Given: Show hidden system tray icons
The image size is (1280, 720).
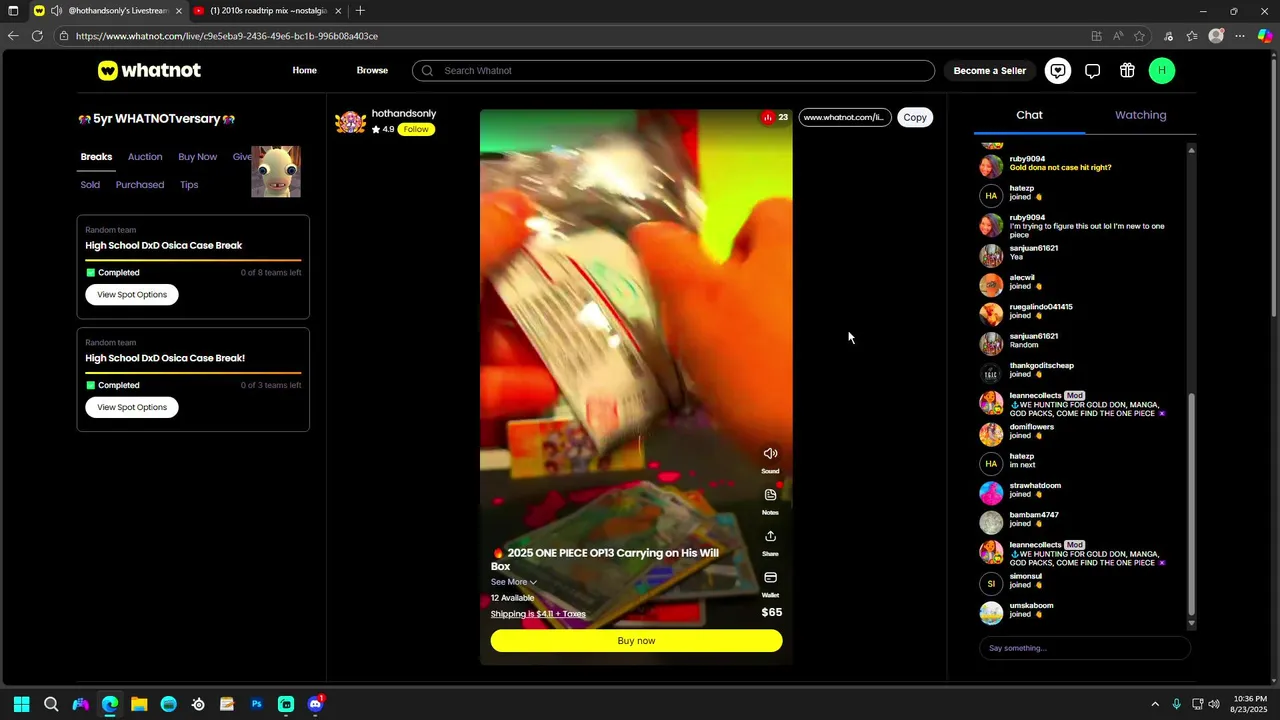Looking at the screenshot, I should coord(1155,704).
